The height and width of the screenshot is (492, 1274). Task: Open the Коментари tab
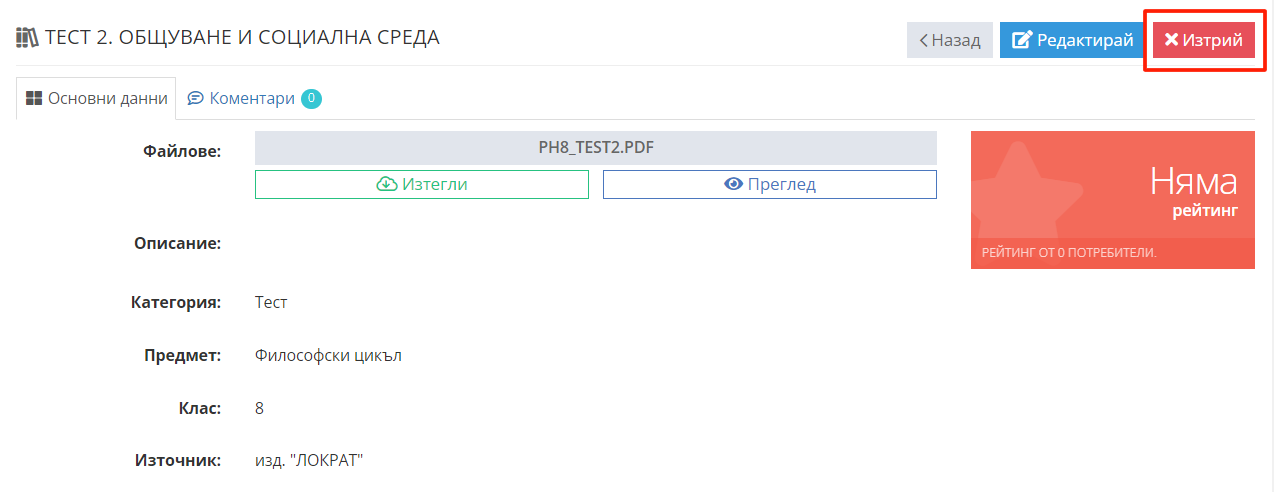[254, 98]
